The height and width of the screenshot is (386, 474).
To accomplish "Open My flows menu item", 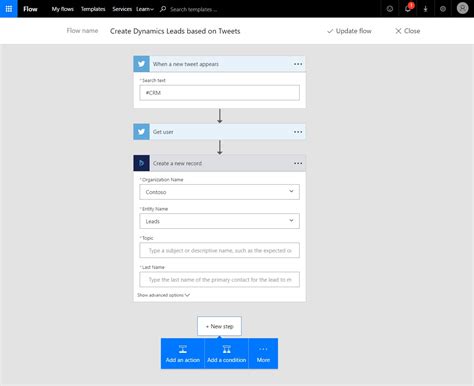I will (63, 9).
